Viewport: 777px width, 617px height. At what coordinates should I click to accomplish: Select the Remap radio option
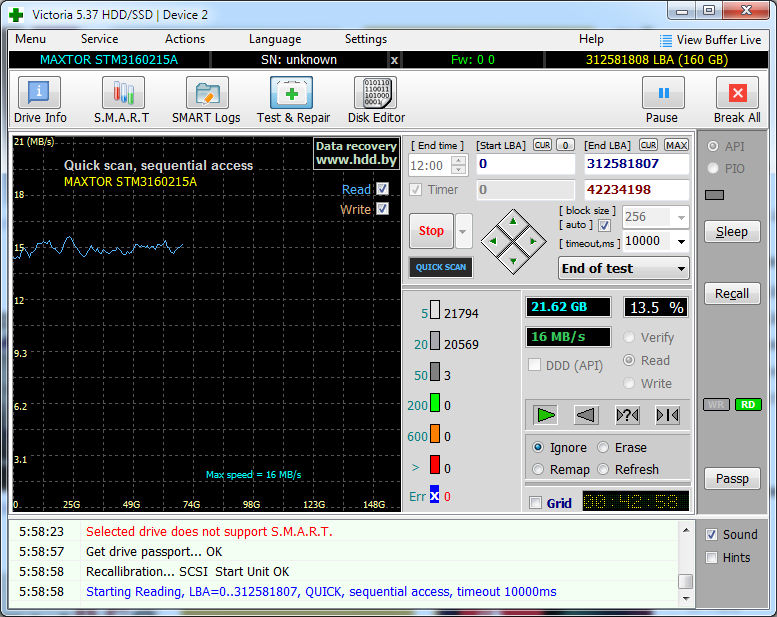(538, 469)
